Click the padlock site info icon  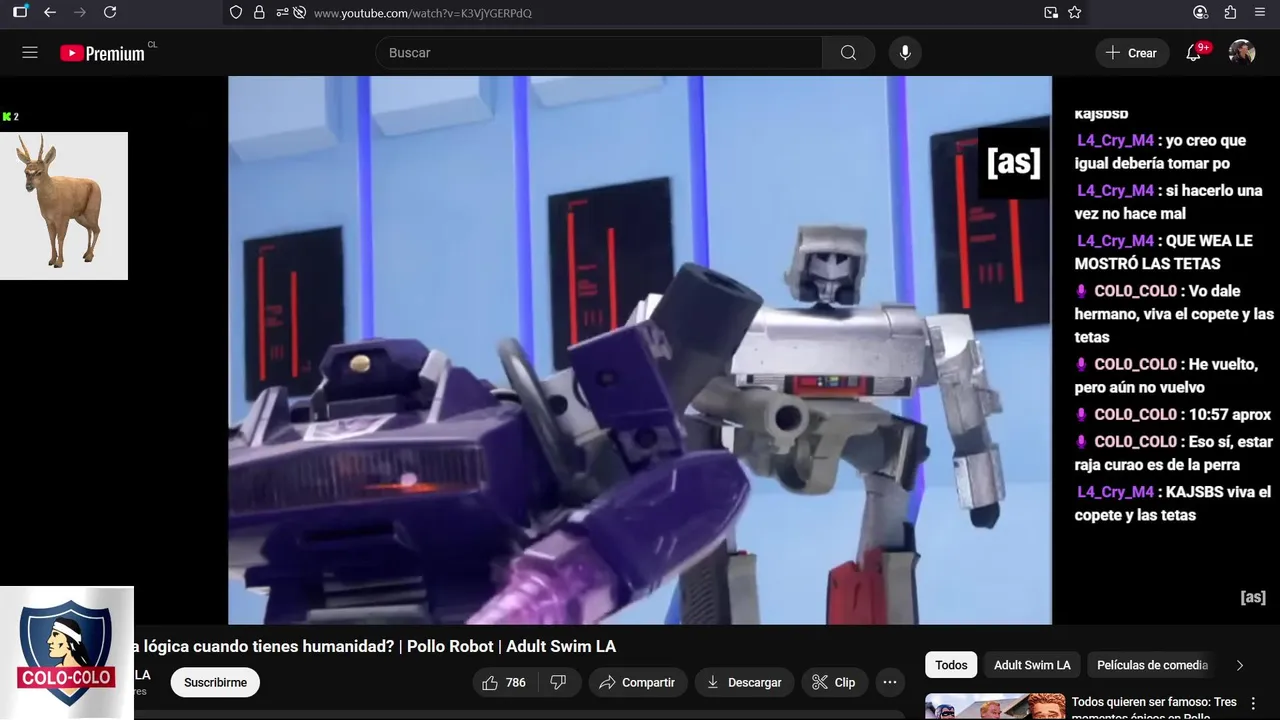(259, 13)
